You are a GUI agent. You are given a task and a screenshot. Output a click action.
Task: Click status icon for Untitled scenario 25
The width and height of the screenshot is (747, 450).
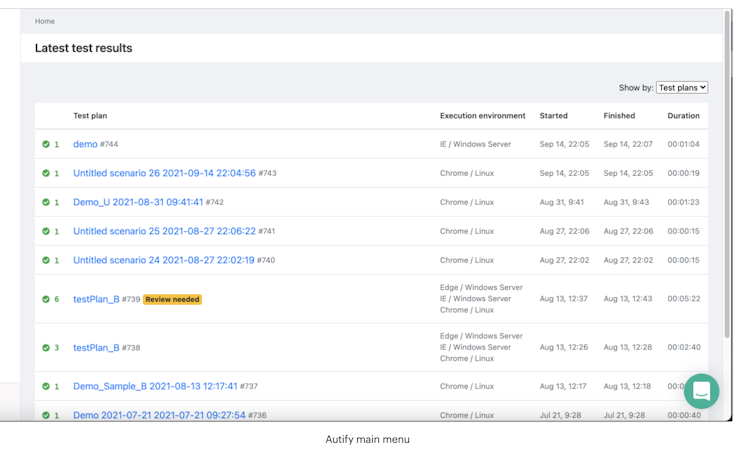pos(46,232)
